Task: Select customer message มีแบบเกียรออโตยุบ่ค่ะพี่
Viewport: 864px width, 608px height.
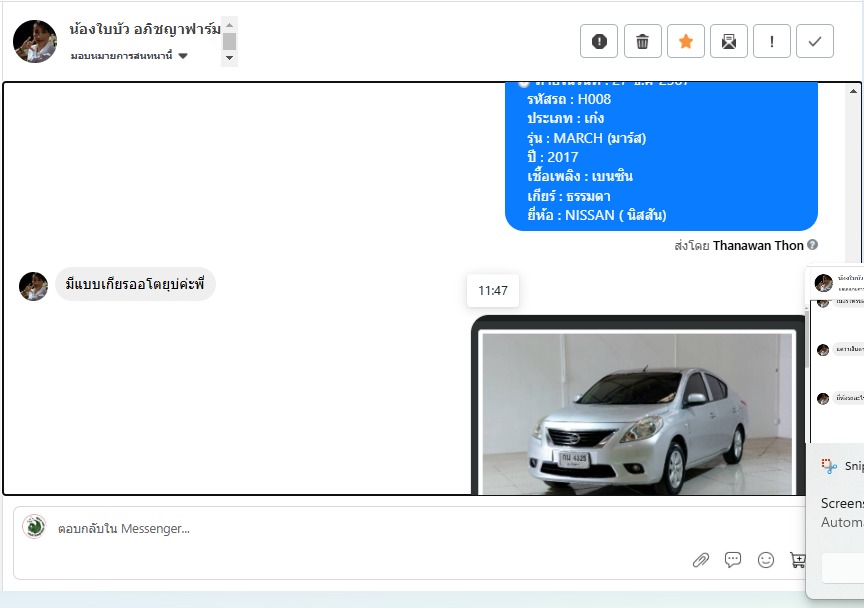Action: [x=135, y=284]
